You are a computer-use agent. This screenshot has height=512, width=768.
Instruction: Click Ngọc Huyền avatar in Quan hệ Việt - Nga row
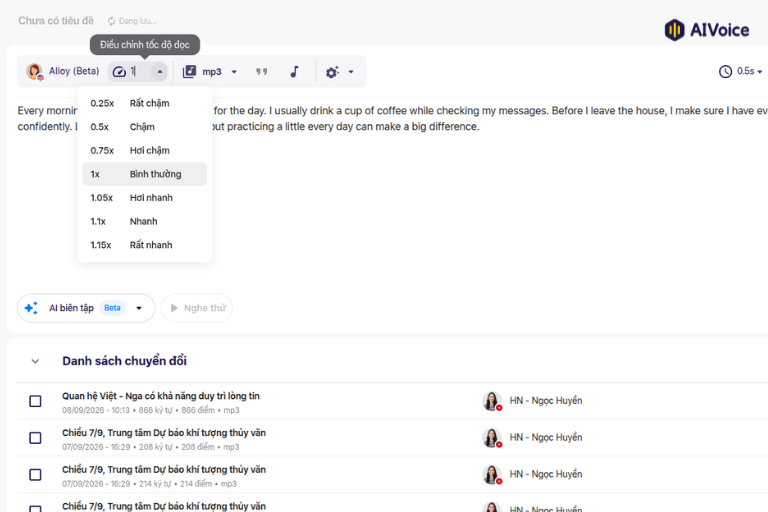[492, 401]
